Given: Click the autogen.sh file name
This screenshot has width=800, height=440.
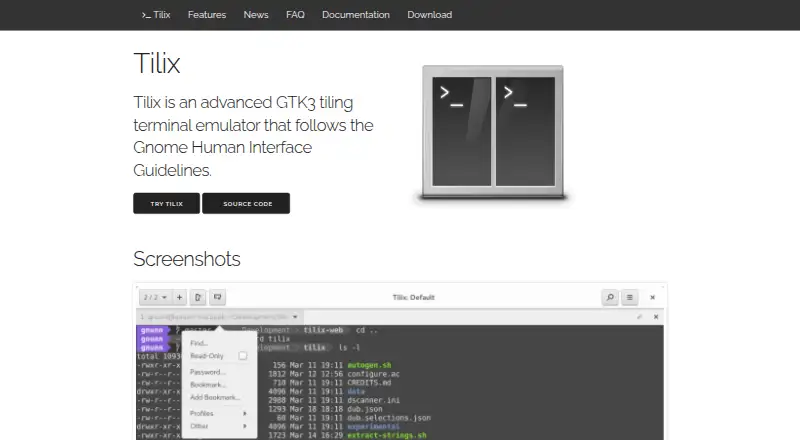Looking at the screenshot, I should click(369, 365).
